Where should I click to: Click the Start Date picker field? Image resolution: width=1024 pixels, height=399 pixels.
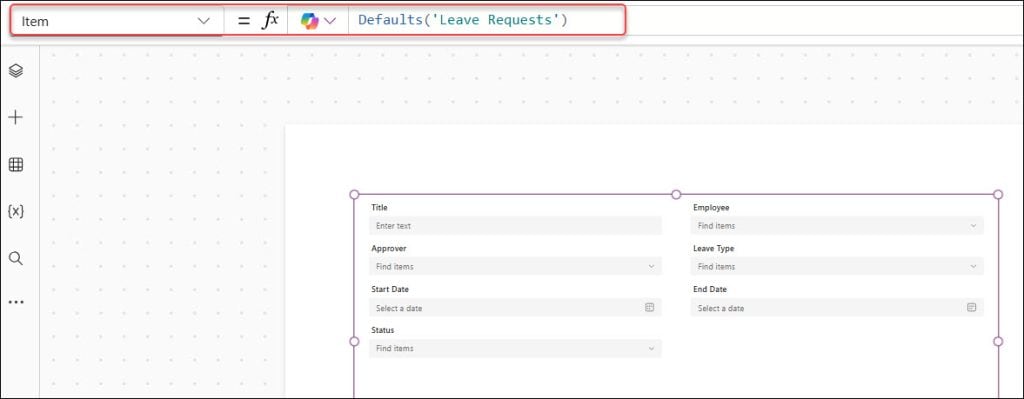click(x=515, y=308)
